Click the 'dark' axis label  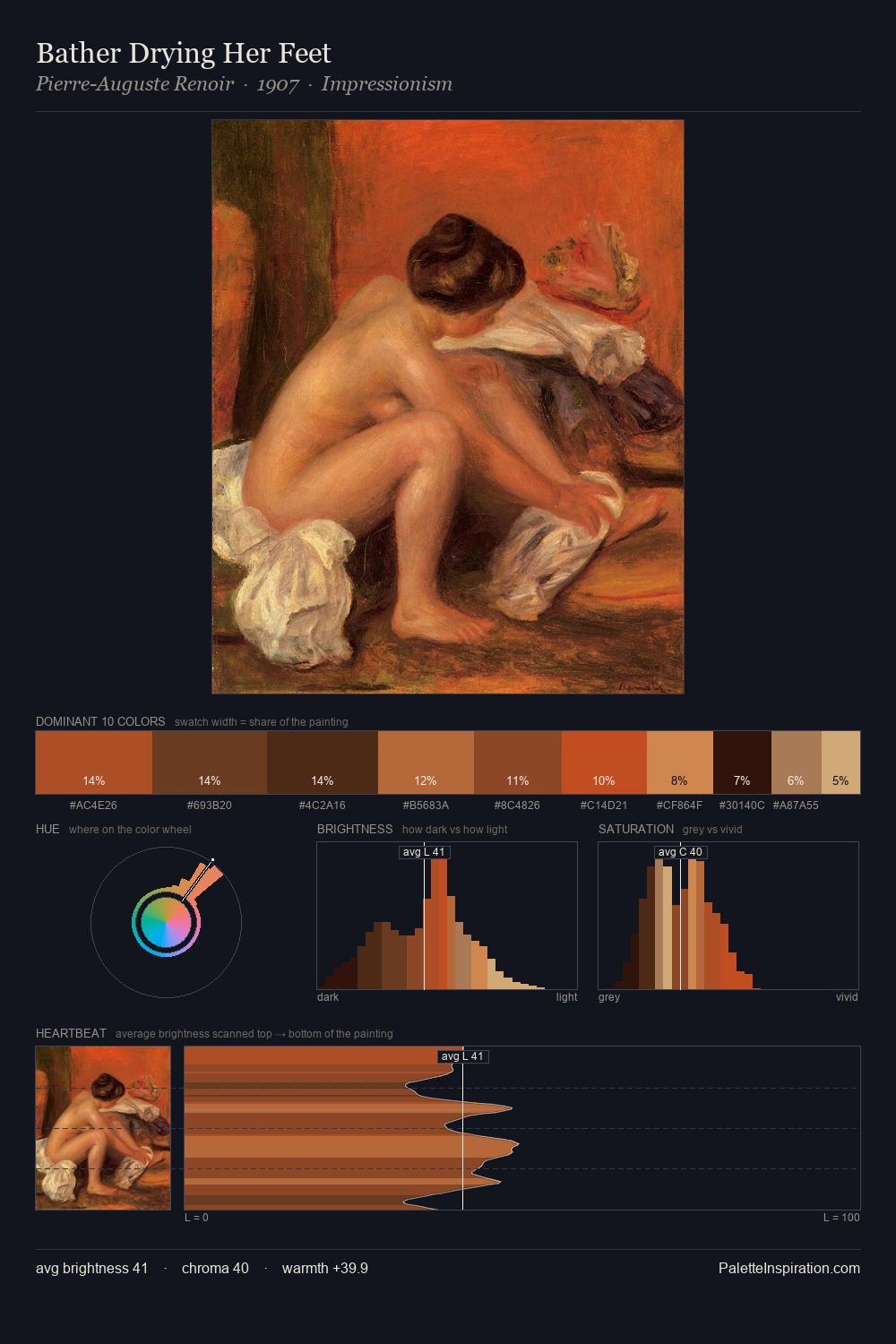point(328,997)
